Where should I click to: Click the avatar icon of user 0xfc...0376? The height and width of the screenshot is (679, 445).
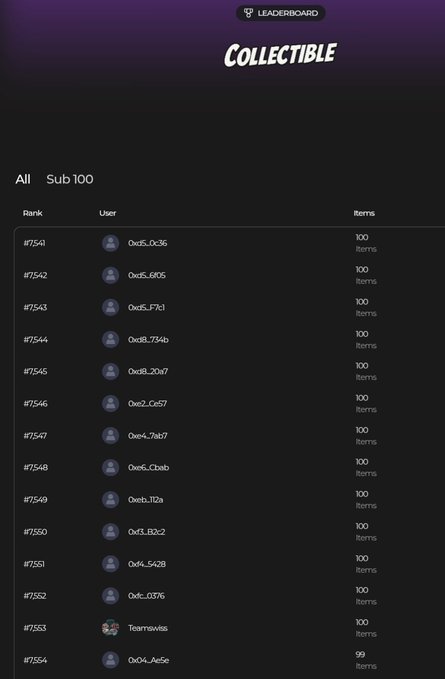coord(110,595)
